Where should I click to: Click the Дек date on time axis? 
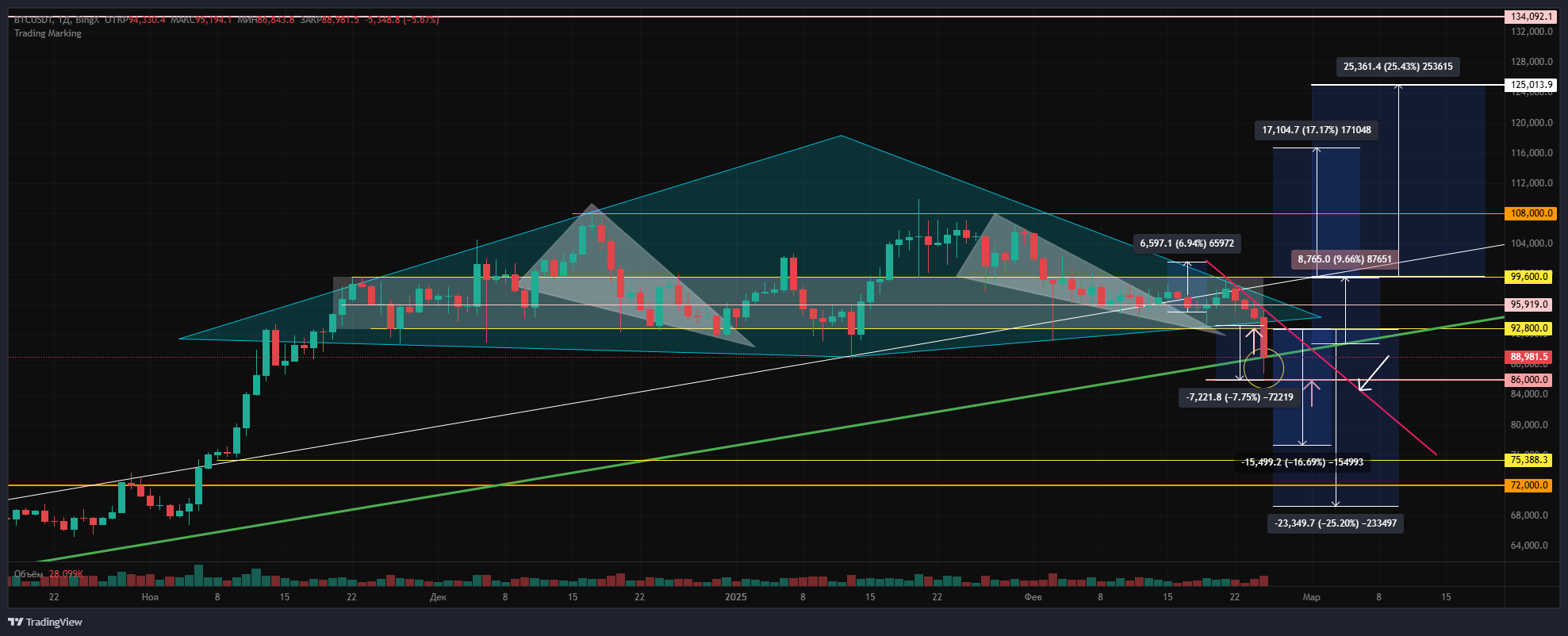point(438,597)
